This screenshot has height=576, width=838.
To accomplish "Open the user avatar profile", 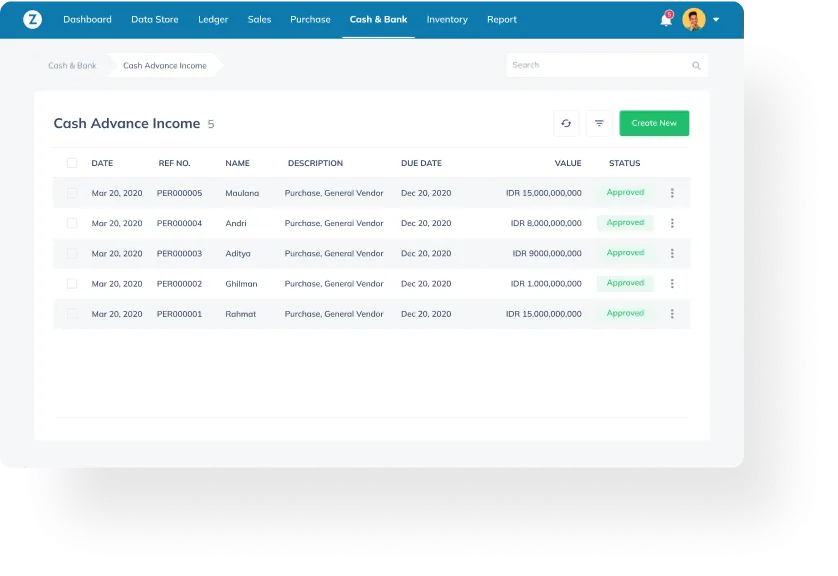I will click(694, 20).
